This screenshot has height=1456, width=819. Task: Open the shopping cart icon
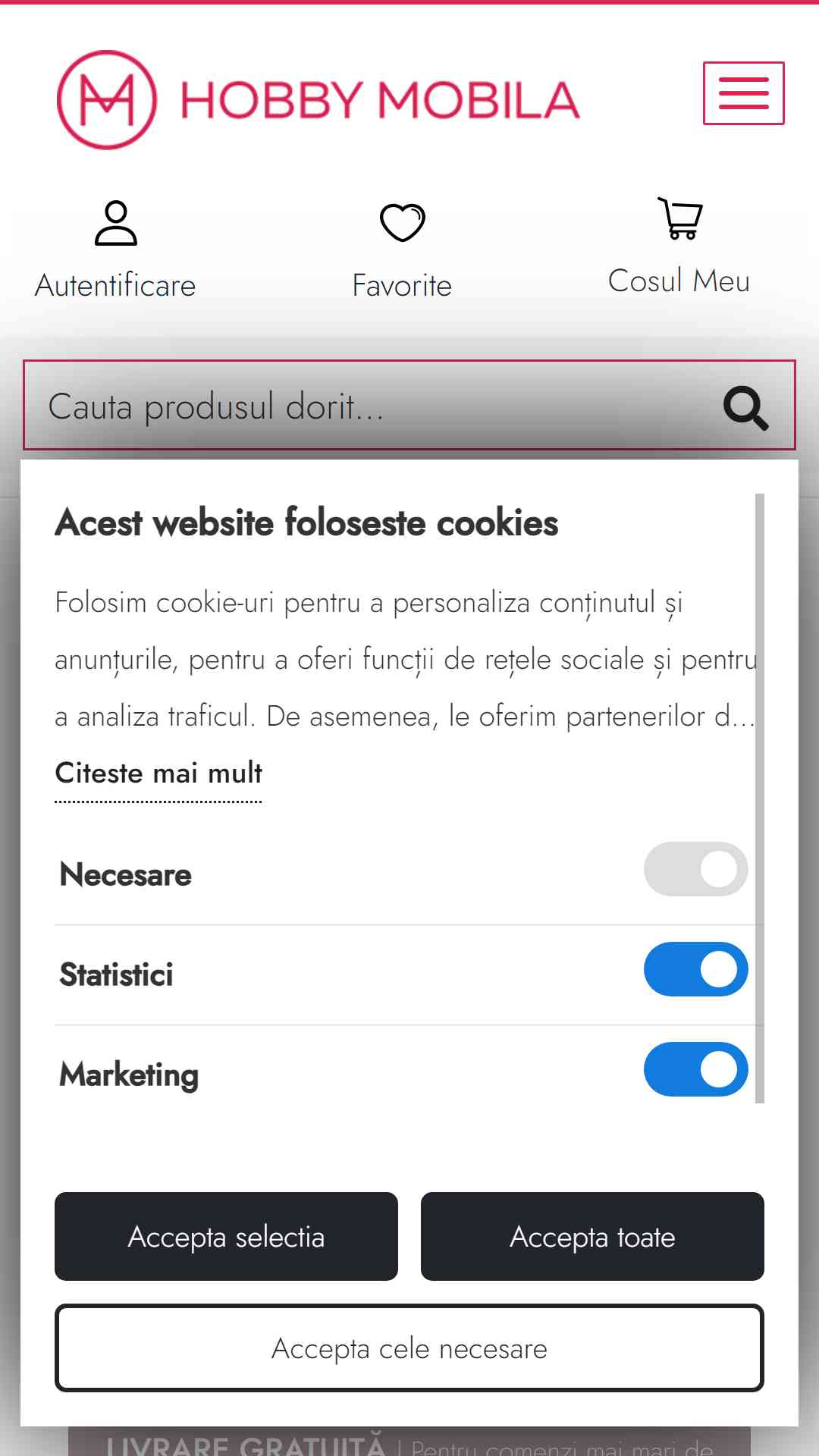pos(680,218)
